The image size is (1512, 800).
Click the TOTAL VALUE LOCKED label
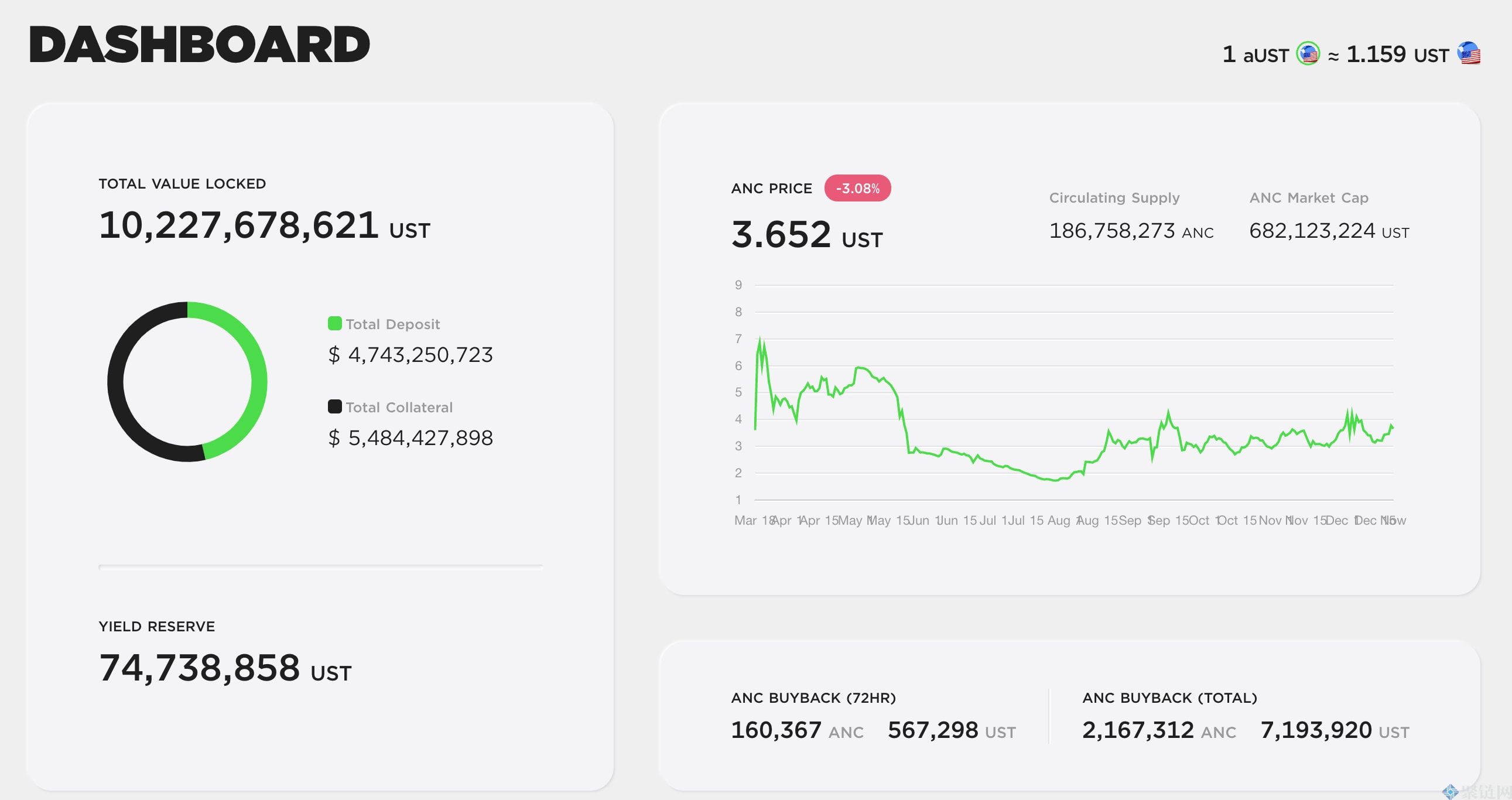coord(183,184)
